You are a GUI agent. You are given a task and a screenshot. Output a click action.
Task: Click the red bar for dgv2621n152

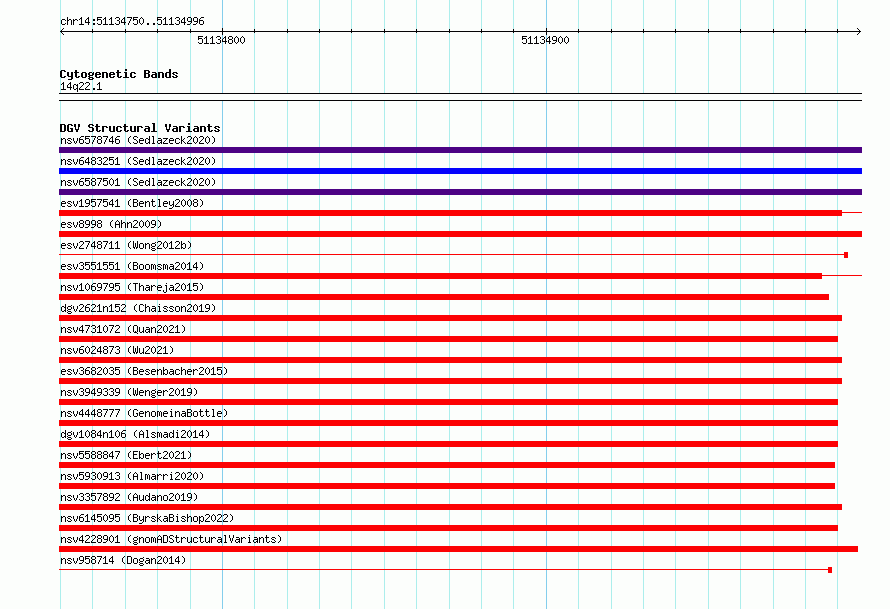[451, 318]
